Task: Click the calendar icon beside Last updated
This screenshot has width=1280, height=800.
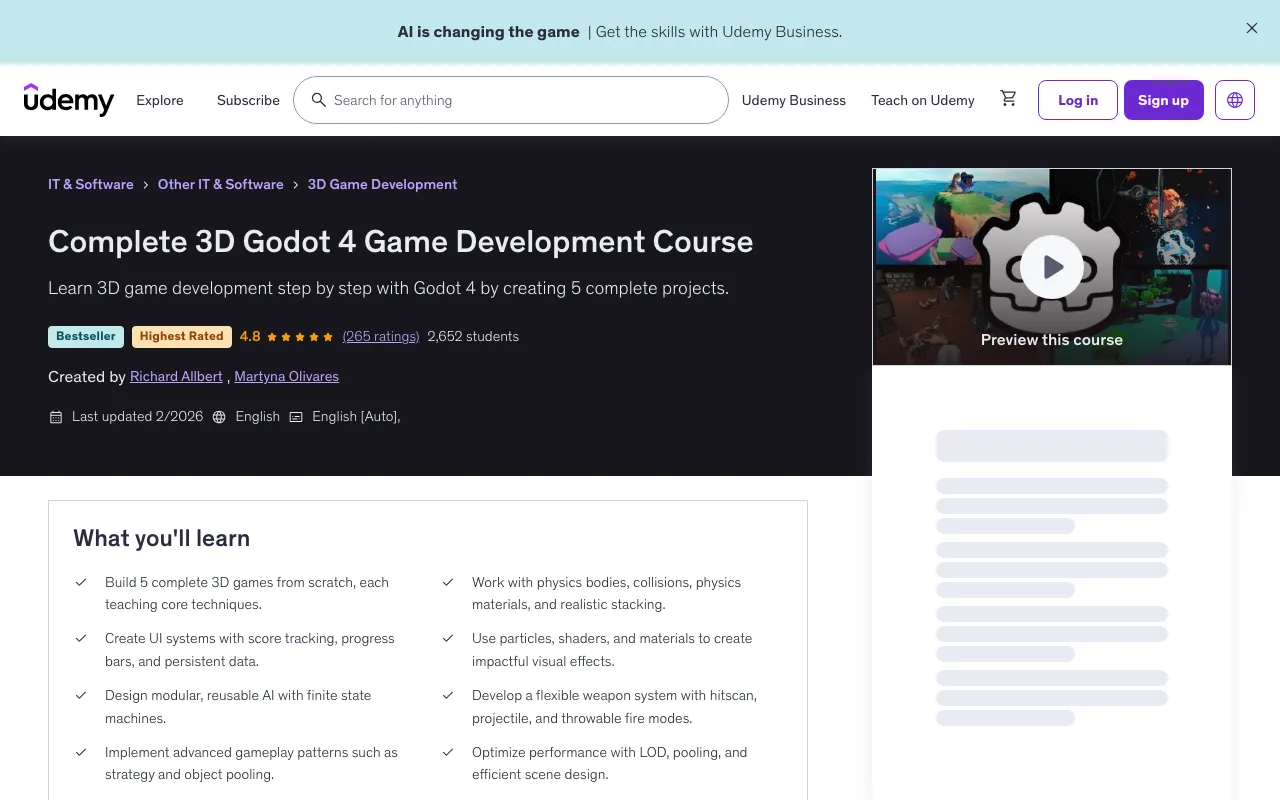Action: coord(56,416)
